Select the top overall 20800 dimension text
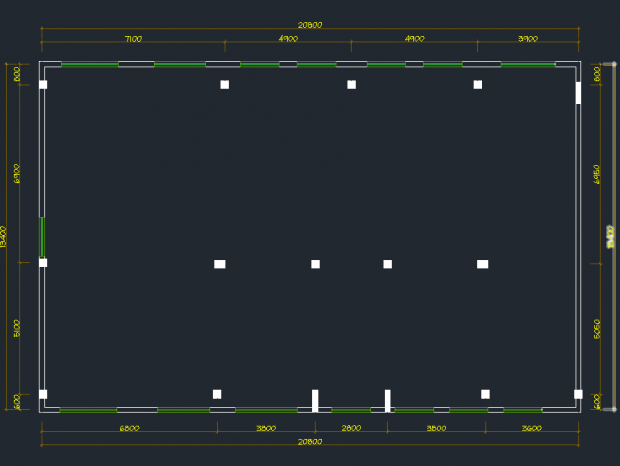The image size is (620, 466). click(310, 25)
